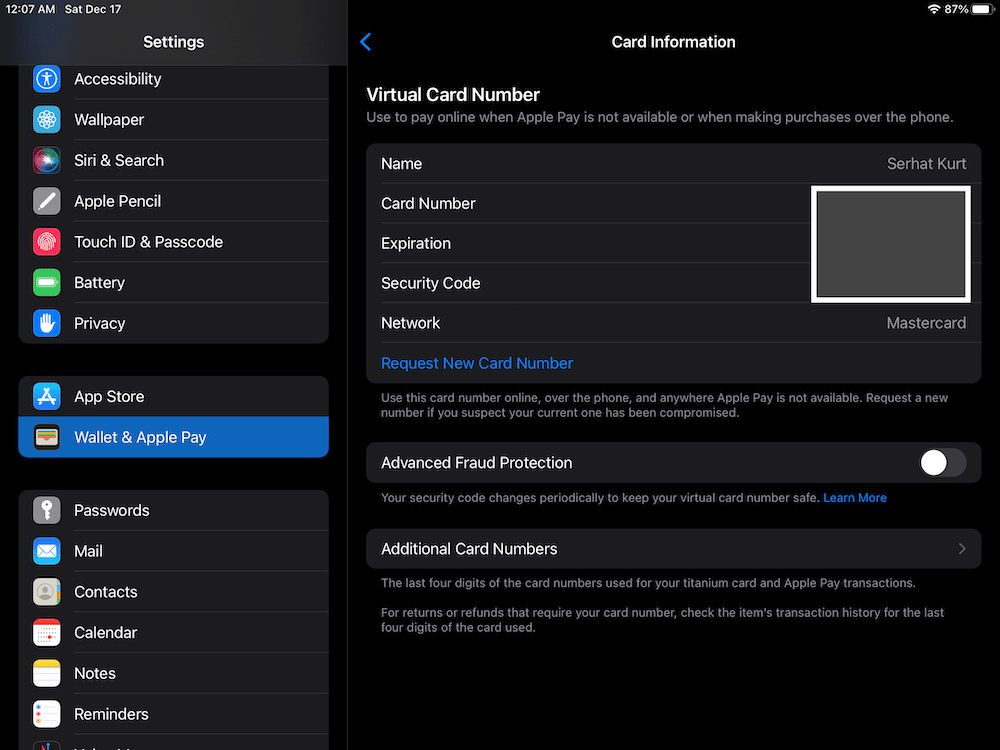
Task: Tap the Reminders icon
Action: click(47, 714)
